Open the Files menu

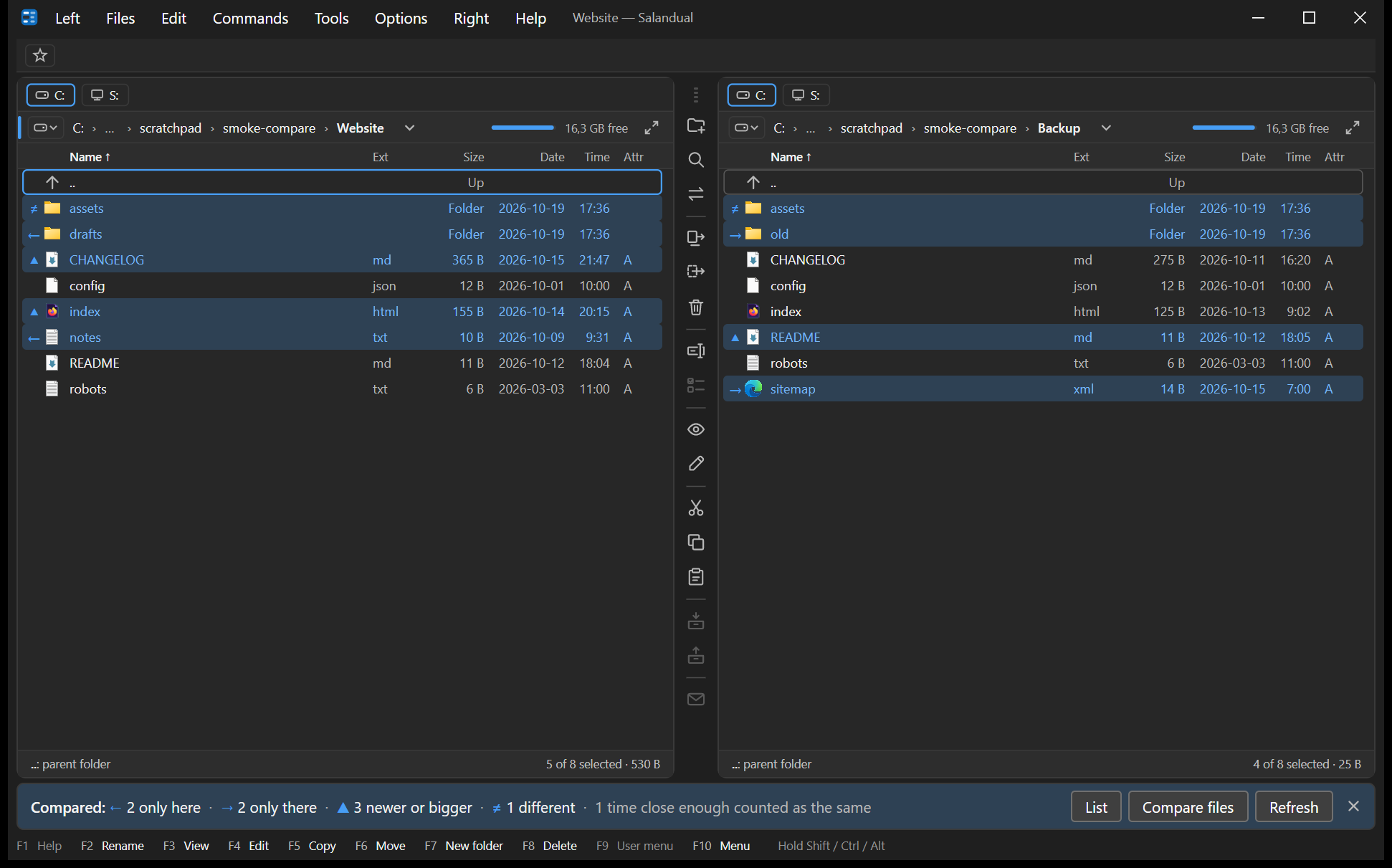(120, 18)
